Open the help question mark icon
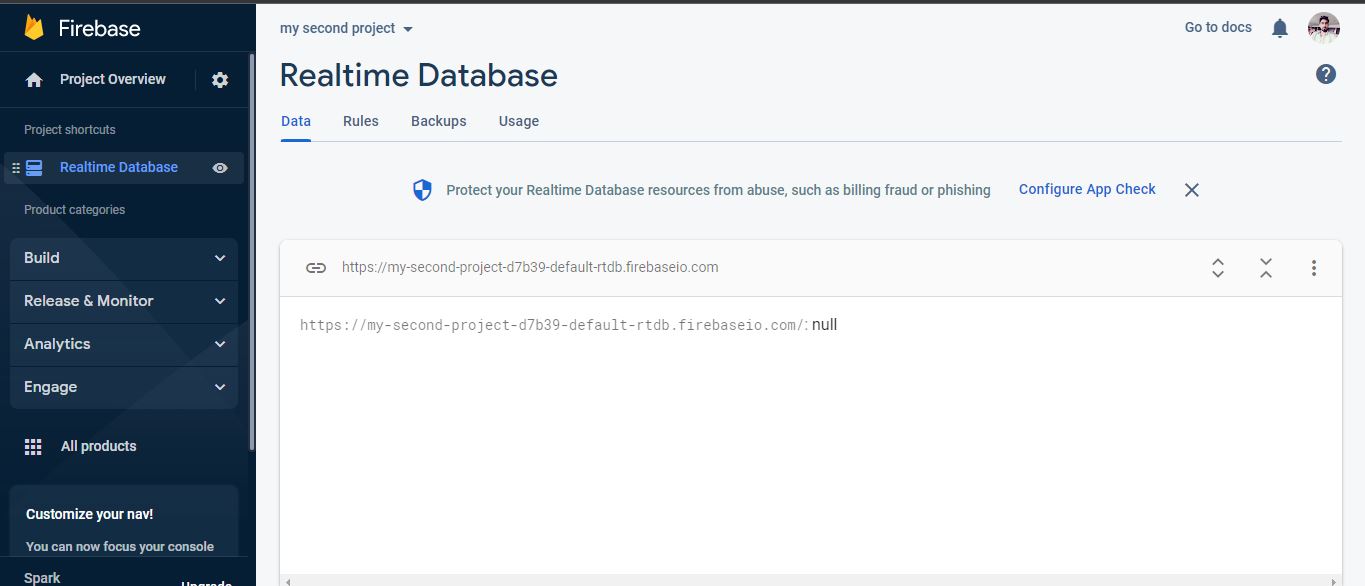The height and width of the screenshot is (586, 1365). 1326,74
